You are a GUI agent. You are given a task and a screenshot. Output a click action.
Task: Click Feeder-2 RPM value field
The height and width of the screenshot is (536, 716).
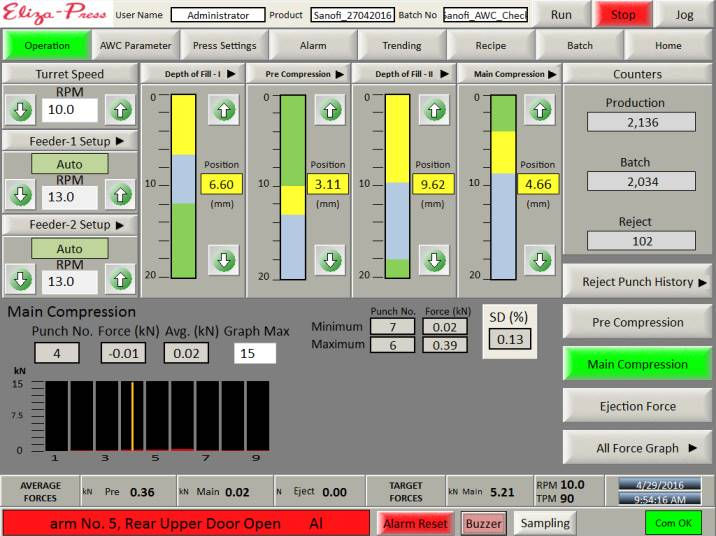(x=70, y=282)
